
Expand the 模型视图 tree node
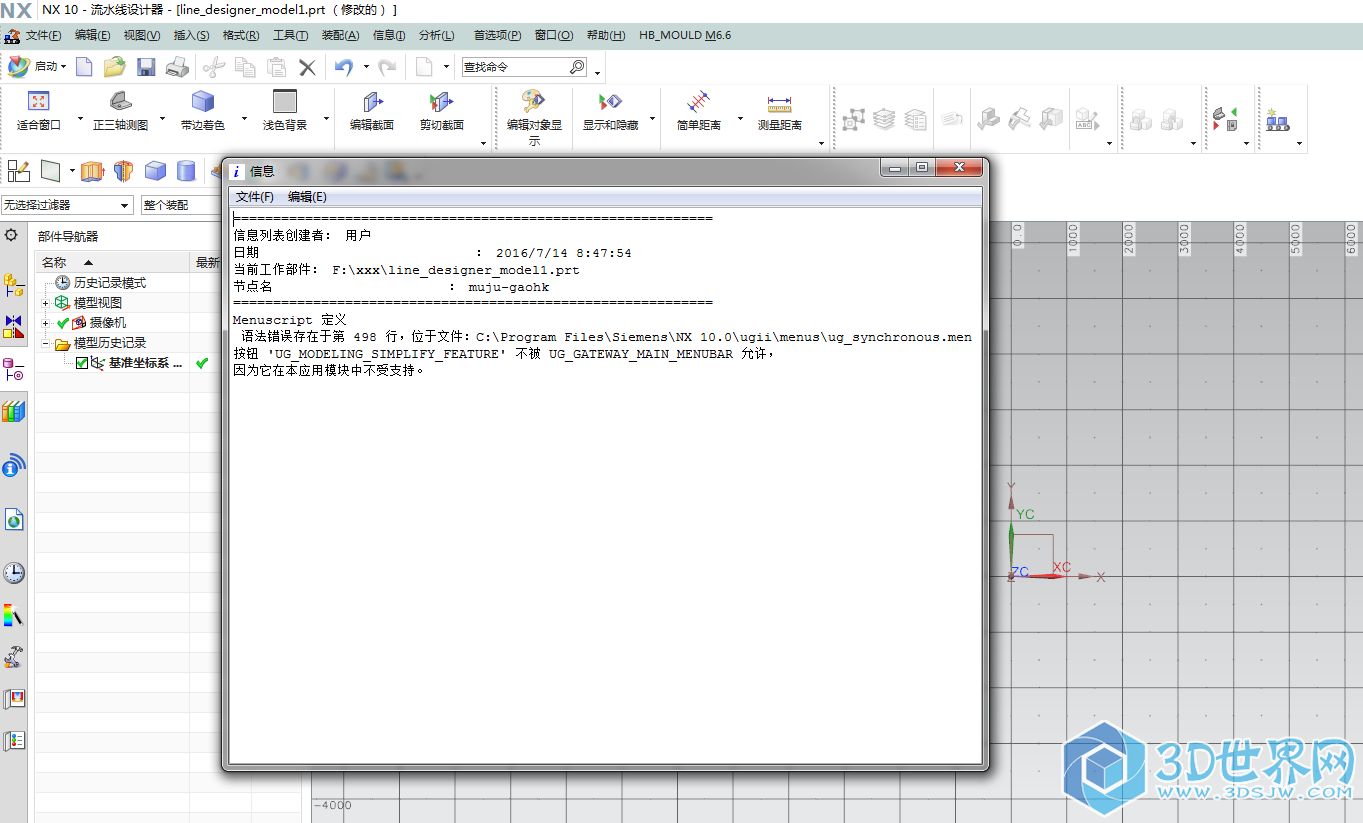click(45, 303)
